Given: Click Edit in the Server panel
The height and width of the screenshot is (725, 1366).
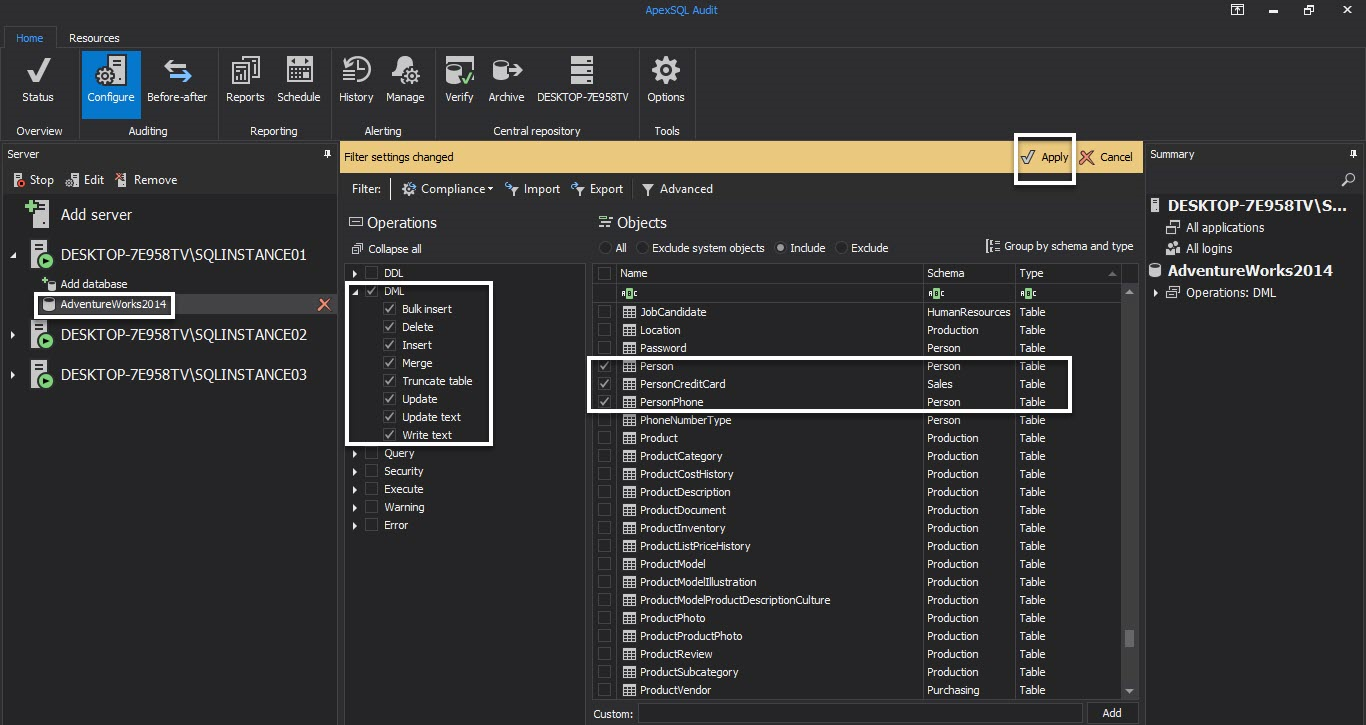Looking at the screenshot, I should (85, 180).
